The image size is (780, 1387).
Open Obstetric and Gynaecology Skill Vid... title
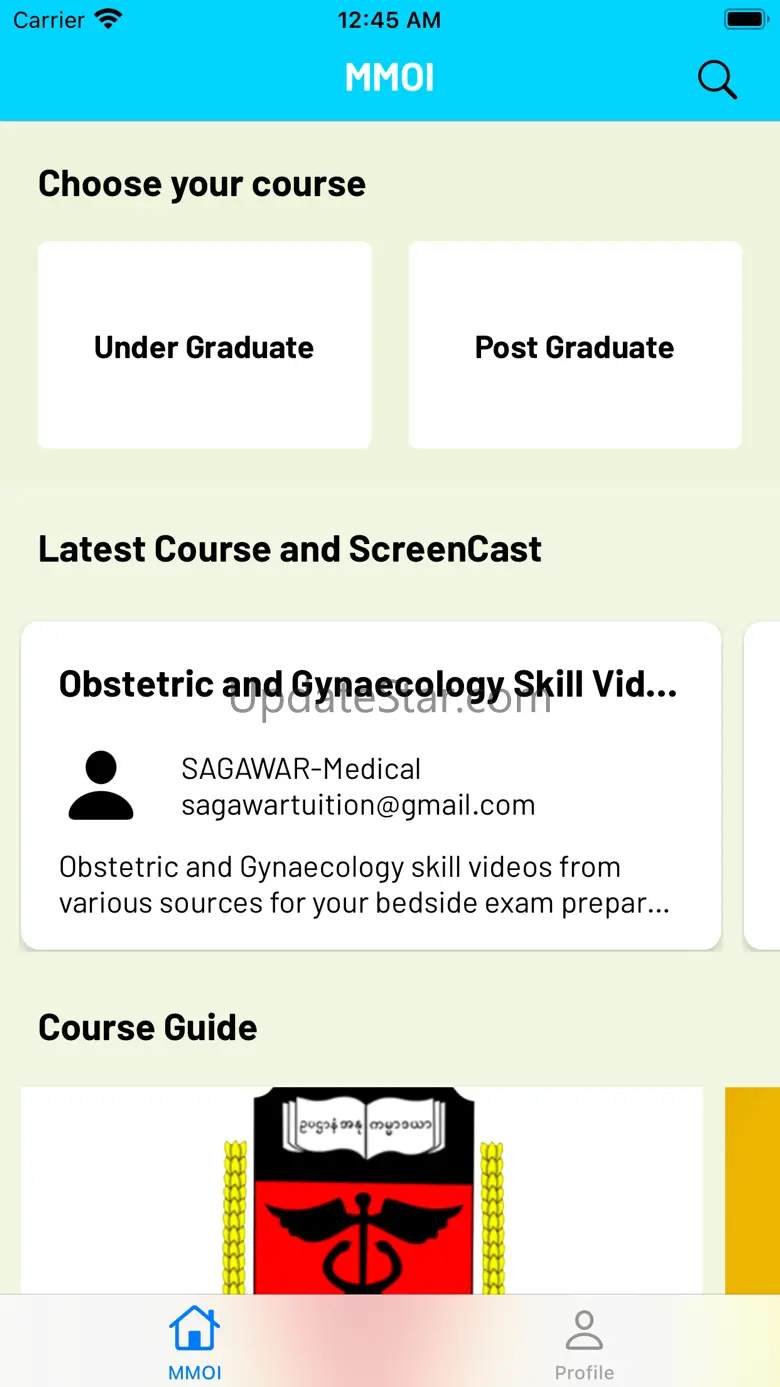coord(368,684)
